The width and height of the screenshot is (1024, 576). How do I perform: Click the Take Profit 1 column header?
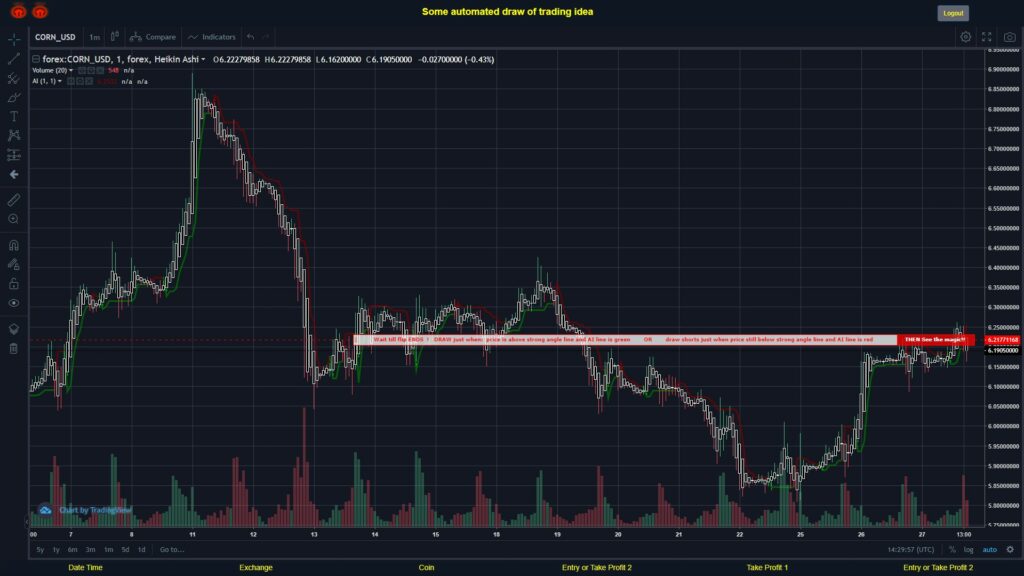767,568
